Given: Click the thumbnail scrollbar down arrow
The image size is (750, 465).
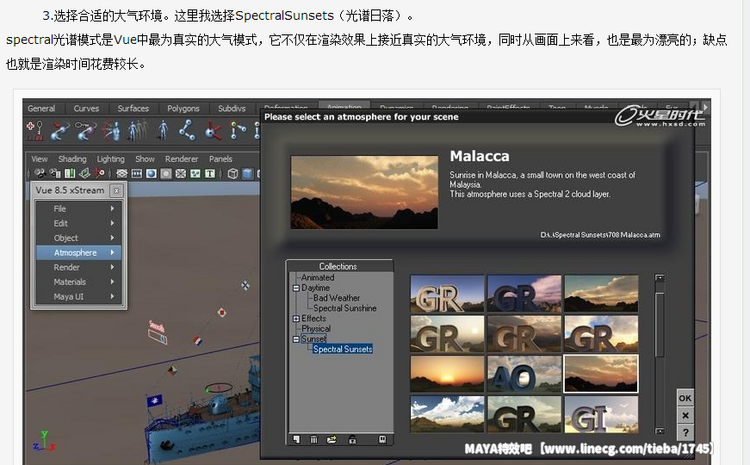Looking at the screenshot, I should 660,431.
